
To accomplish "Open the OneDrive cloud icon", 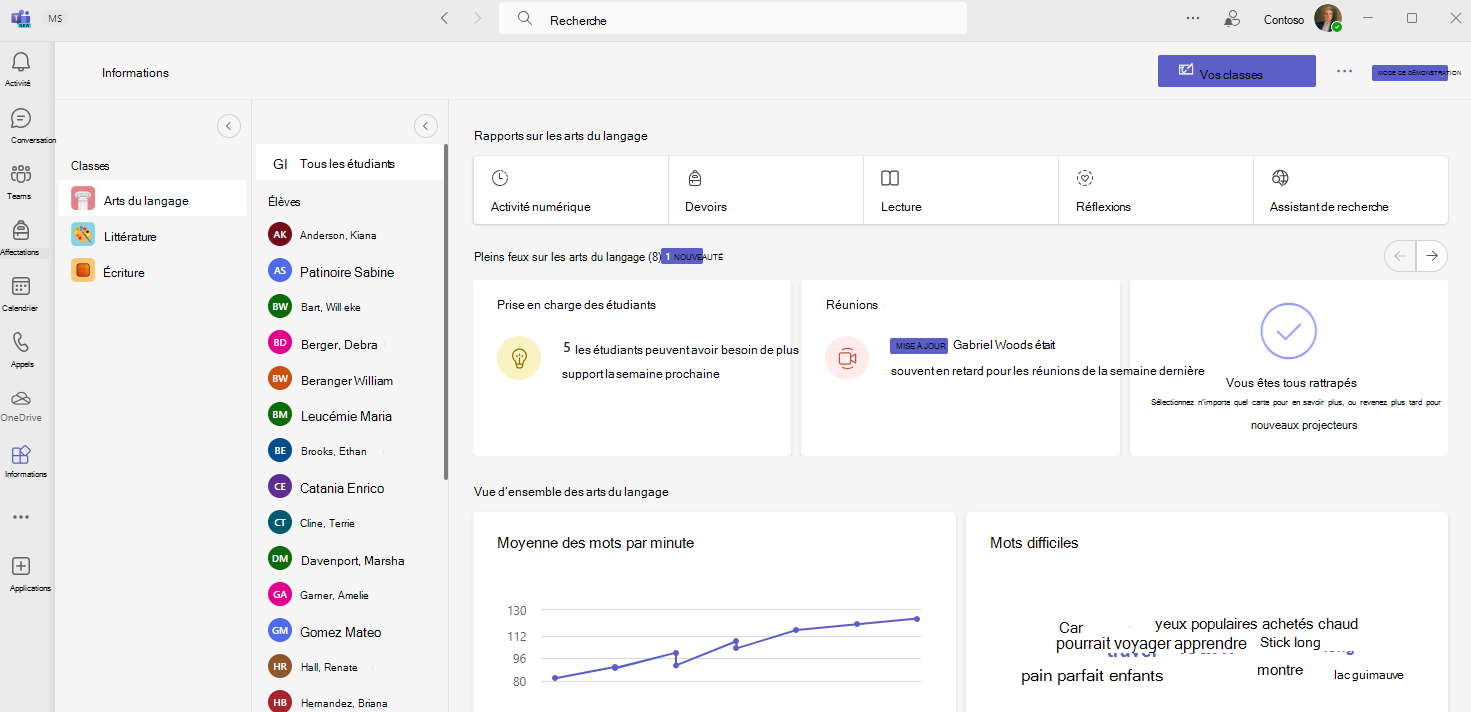I will pyautogui.click(x=20, y=398).
